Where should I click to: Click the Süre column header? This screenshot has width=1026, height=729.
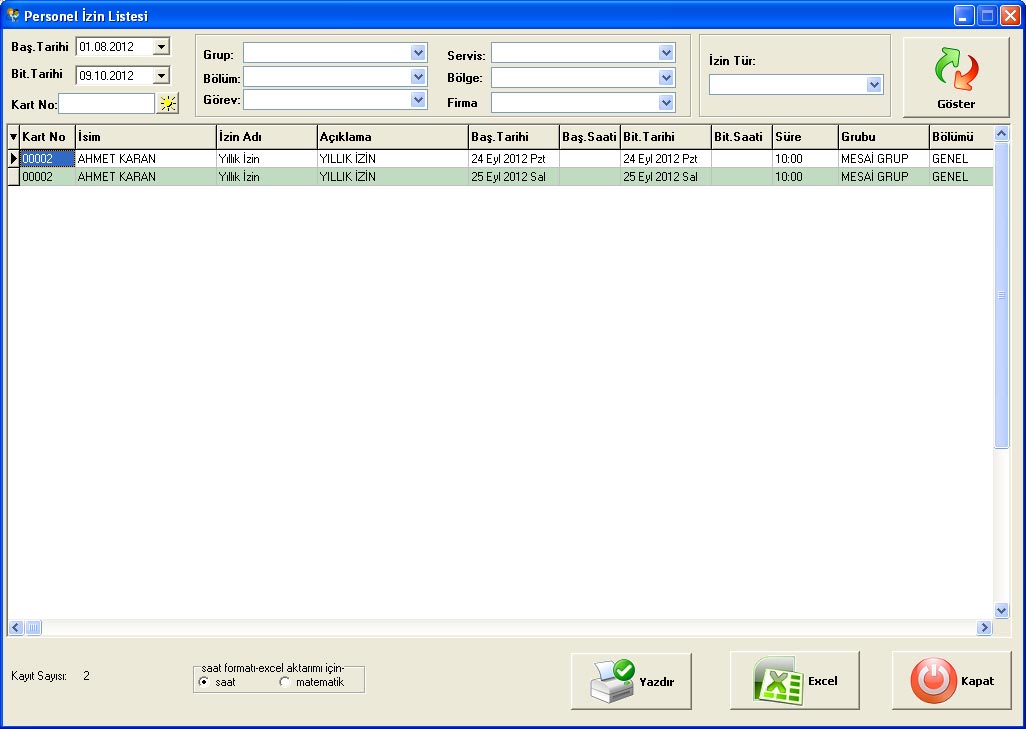tap(804, 137)
